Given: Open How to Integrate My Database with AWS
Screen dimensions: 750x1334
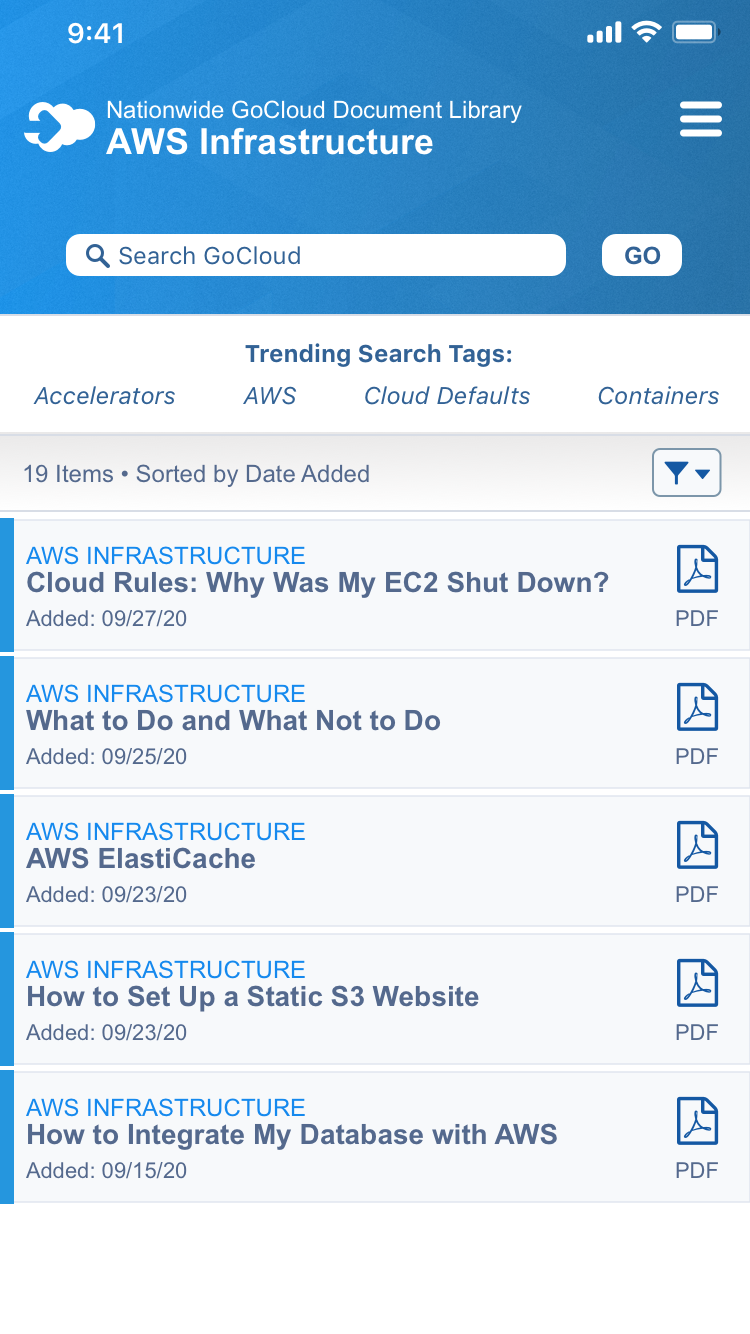Looking at the screenshot, I should (292, 1135).
